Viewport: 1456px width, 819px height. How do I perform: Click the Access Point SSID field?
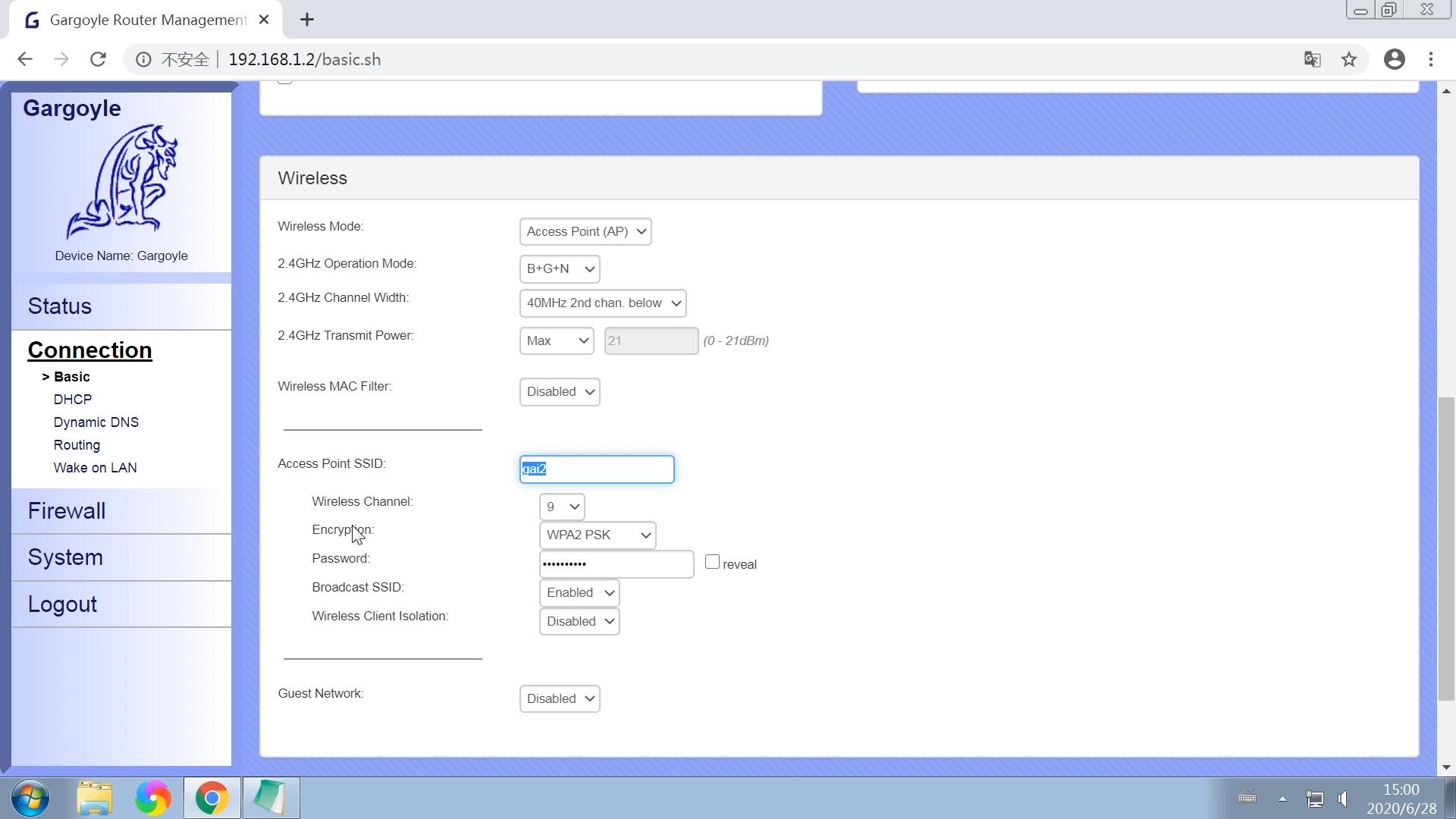[597, 469]
